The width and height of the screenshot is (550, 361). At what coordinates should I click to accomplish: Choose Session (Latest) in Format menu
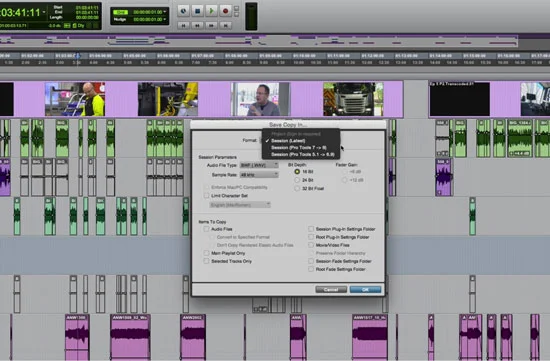[288, 141]
